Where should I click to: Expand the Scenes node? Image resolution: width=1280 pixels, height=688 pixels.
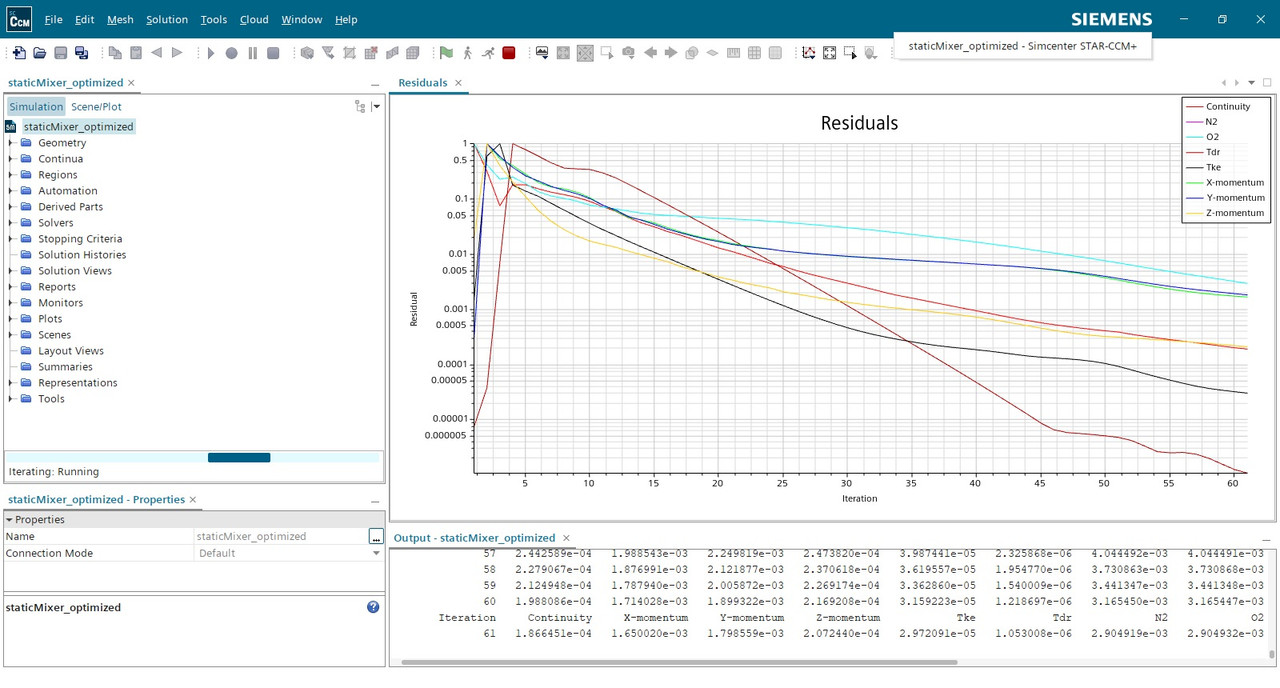coord(11,335)
